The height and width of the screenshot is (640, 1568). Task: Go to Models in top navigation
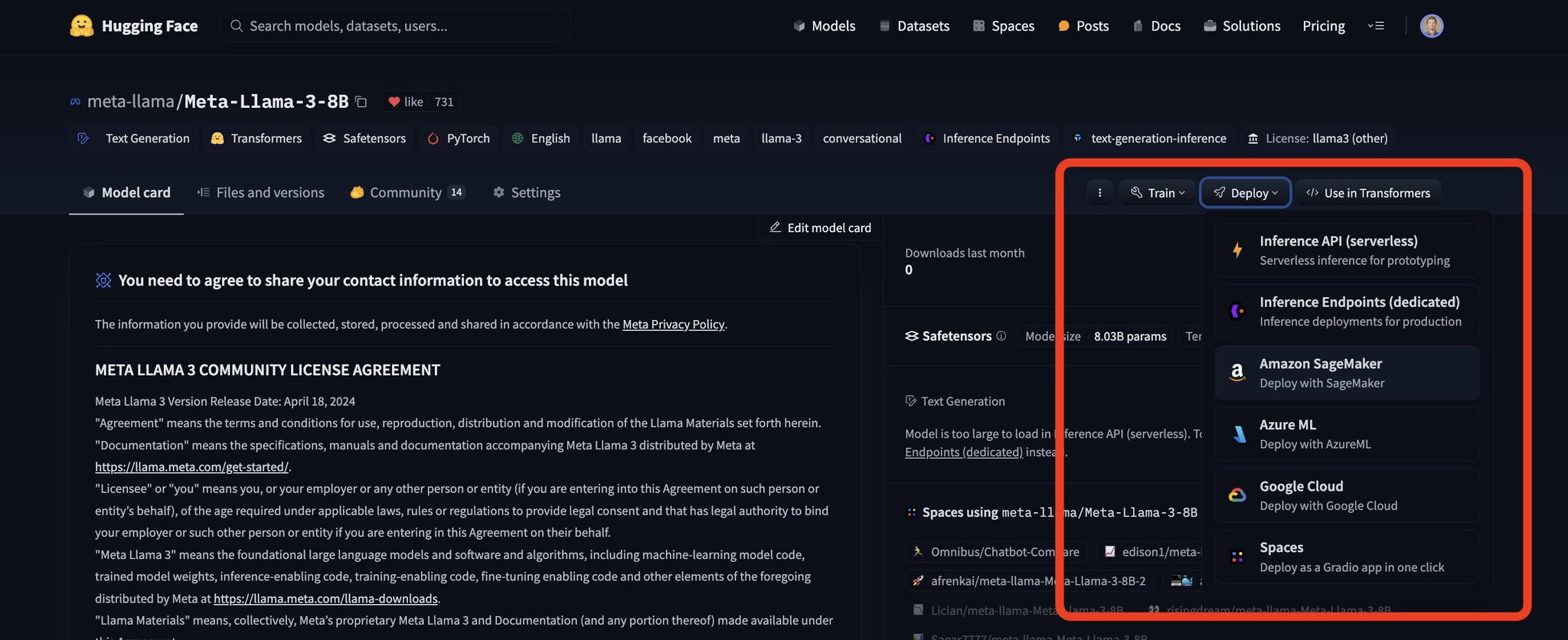(x=824, y=26)
